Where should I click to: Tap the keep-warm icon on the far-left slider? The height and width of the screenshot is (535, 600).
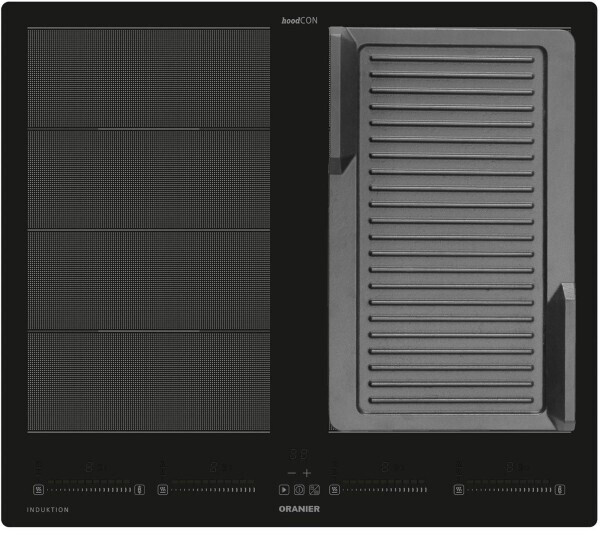[38, 490]
